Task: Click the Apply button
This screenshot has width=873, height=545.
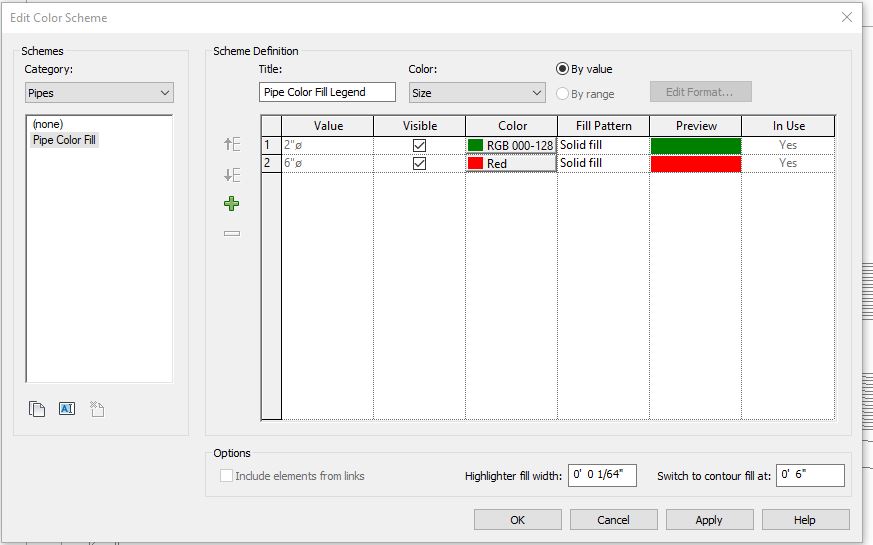Action: click(709, 520)
